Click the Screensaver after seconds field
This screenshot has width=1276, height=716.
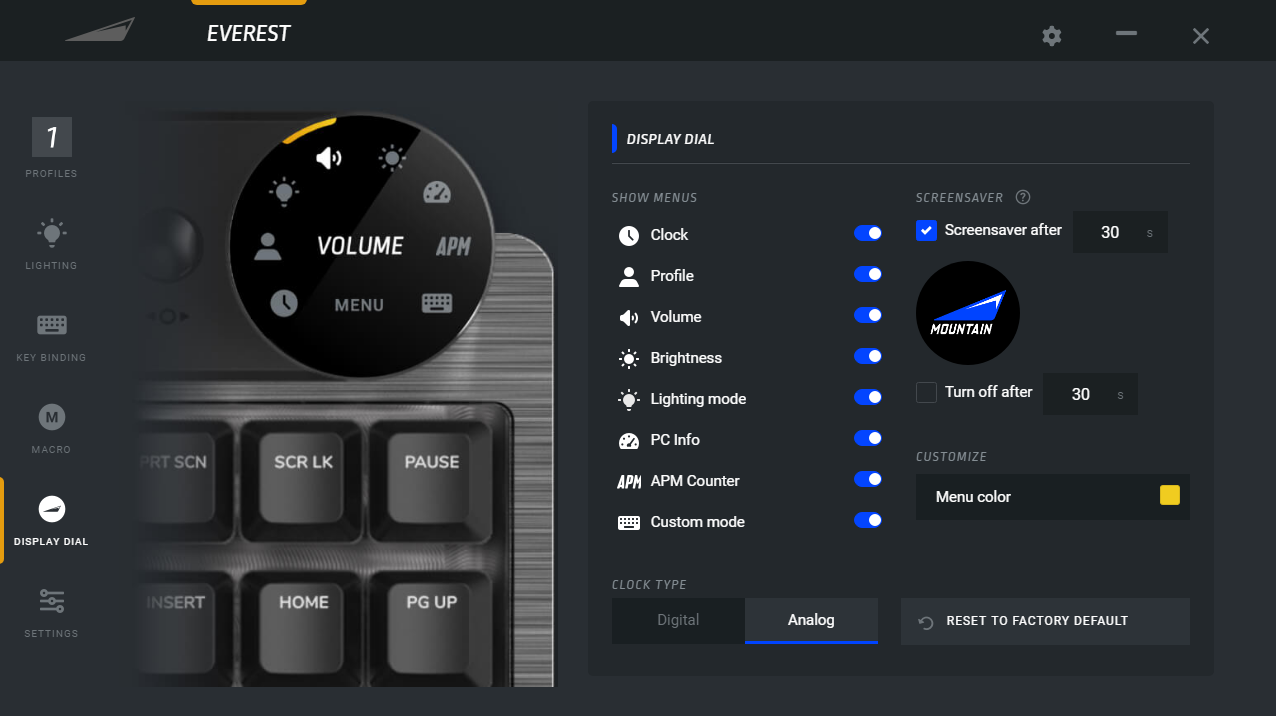point(1110,232)
